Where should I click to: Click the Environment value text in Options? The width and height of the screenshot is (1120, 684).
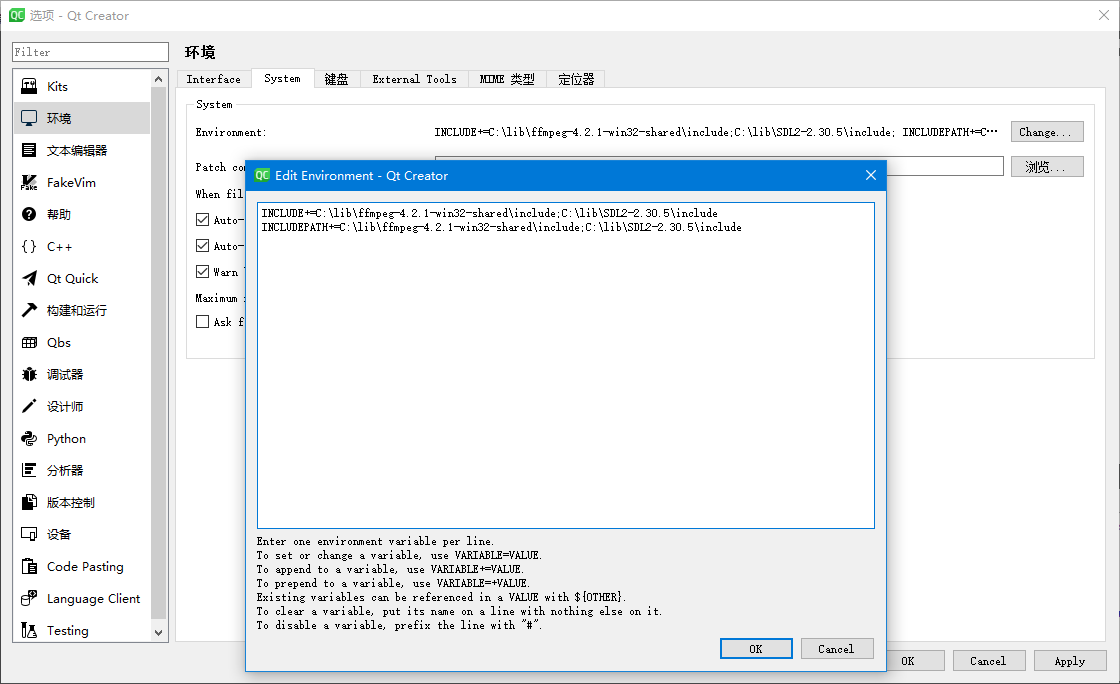click(x=716, y=132)
